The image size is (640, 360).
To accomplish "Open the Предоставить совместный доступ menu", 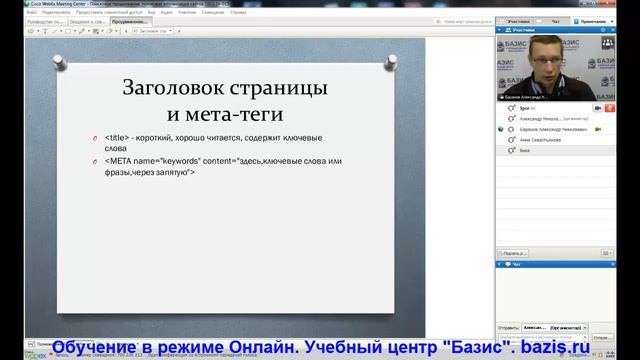I will [x=109, y=12].
